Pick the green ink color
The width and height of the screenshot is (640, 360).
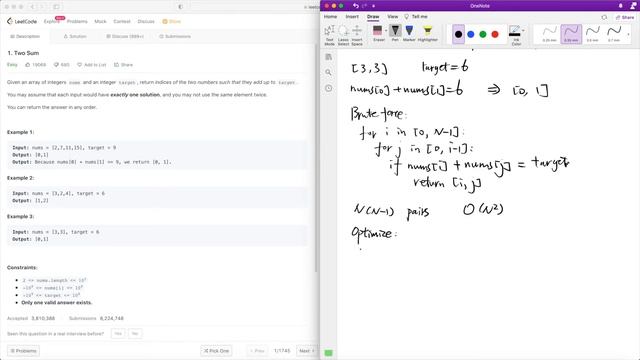(483, 34)
